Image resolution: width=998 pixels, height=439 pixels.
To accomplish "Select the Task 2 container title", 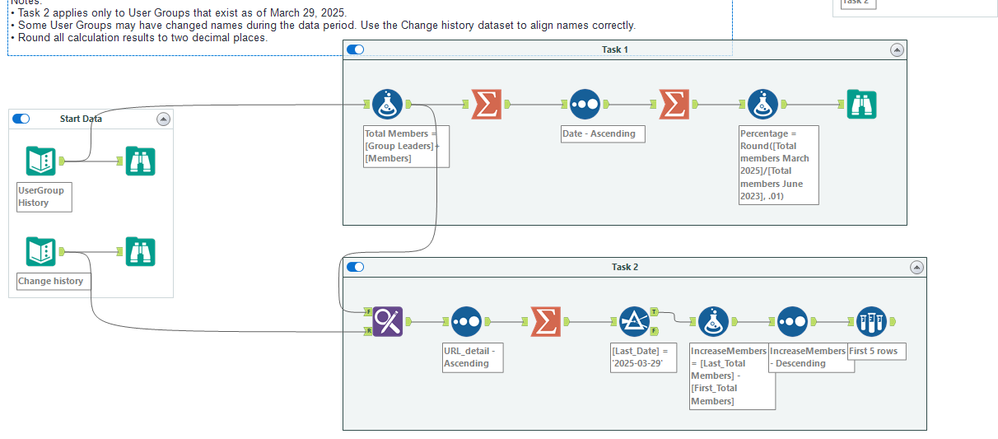I will (x=624, y=267).
